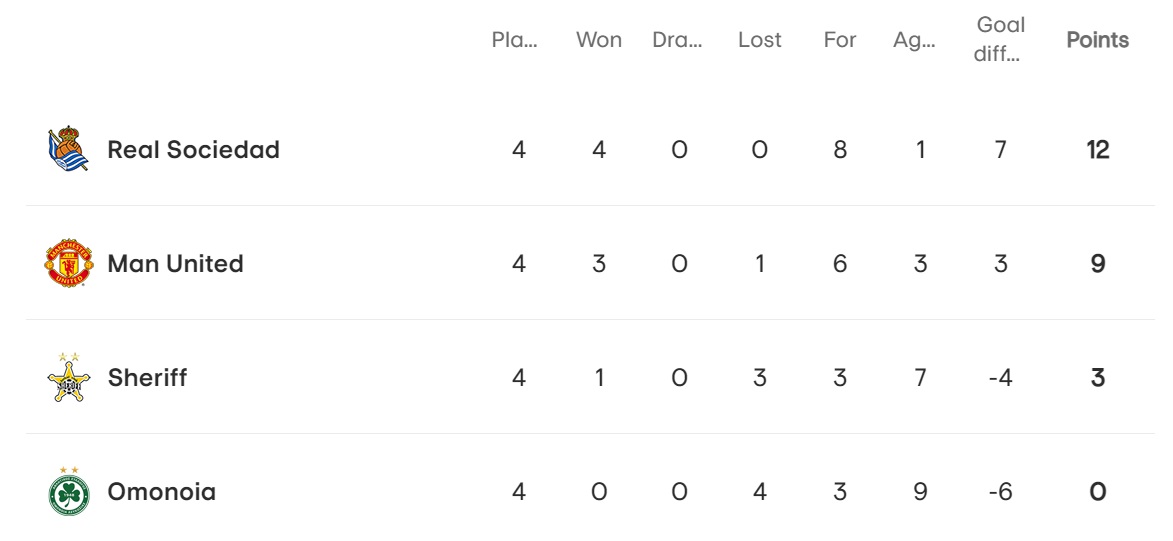Select the Sheriff team name
This screenshot has height=541, width=1173.
[x=147, y=377]
